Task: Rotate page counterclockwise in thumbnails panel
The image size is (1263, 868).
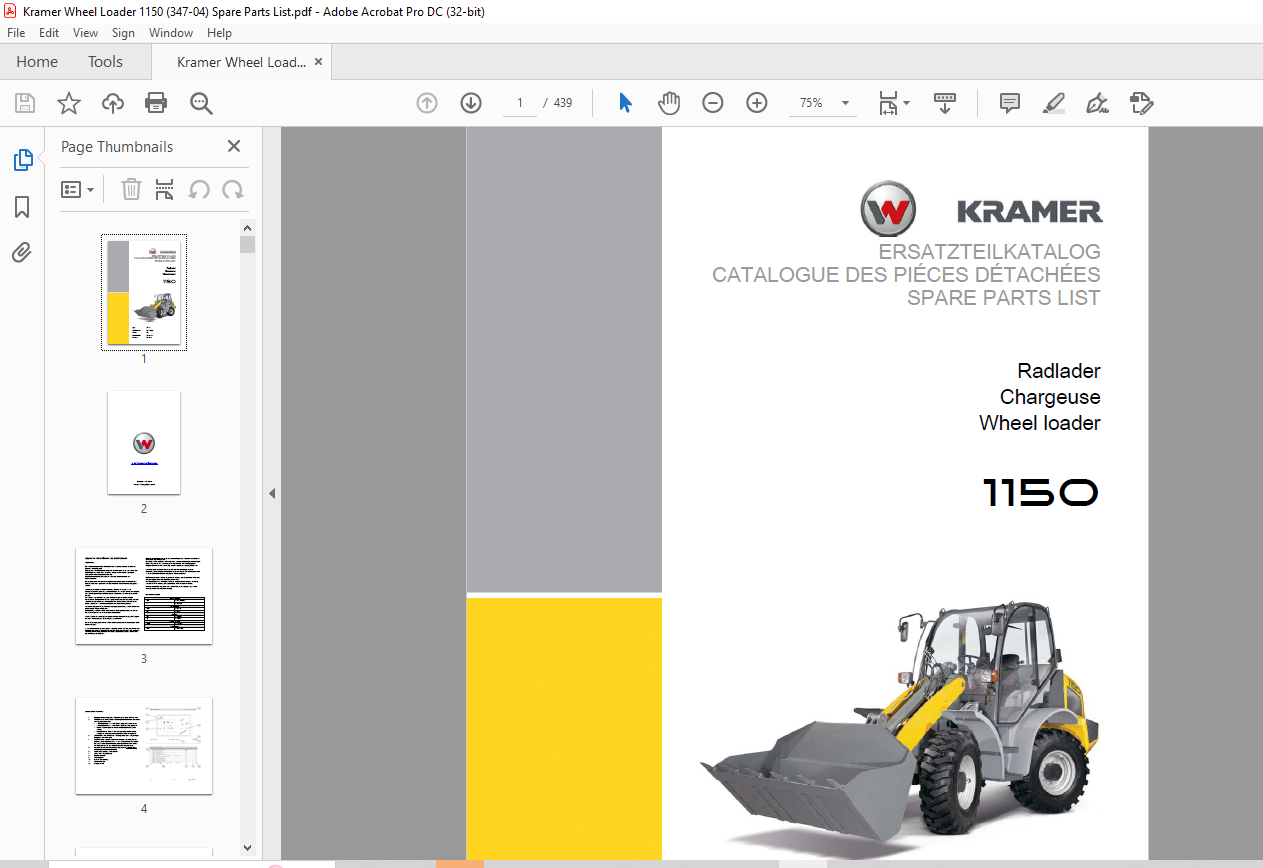Action: [x=199, y=189]
